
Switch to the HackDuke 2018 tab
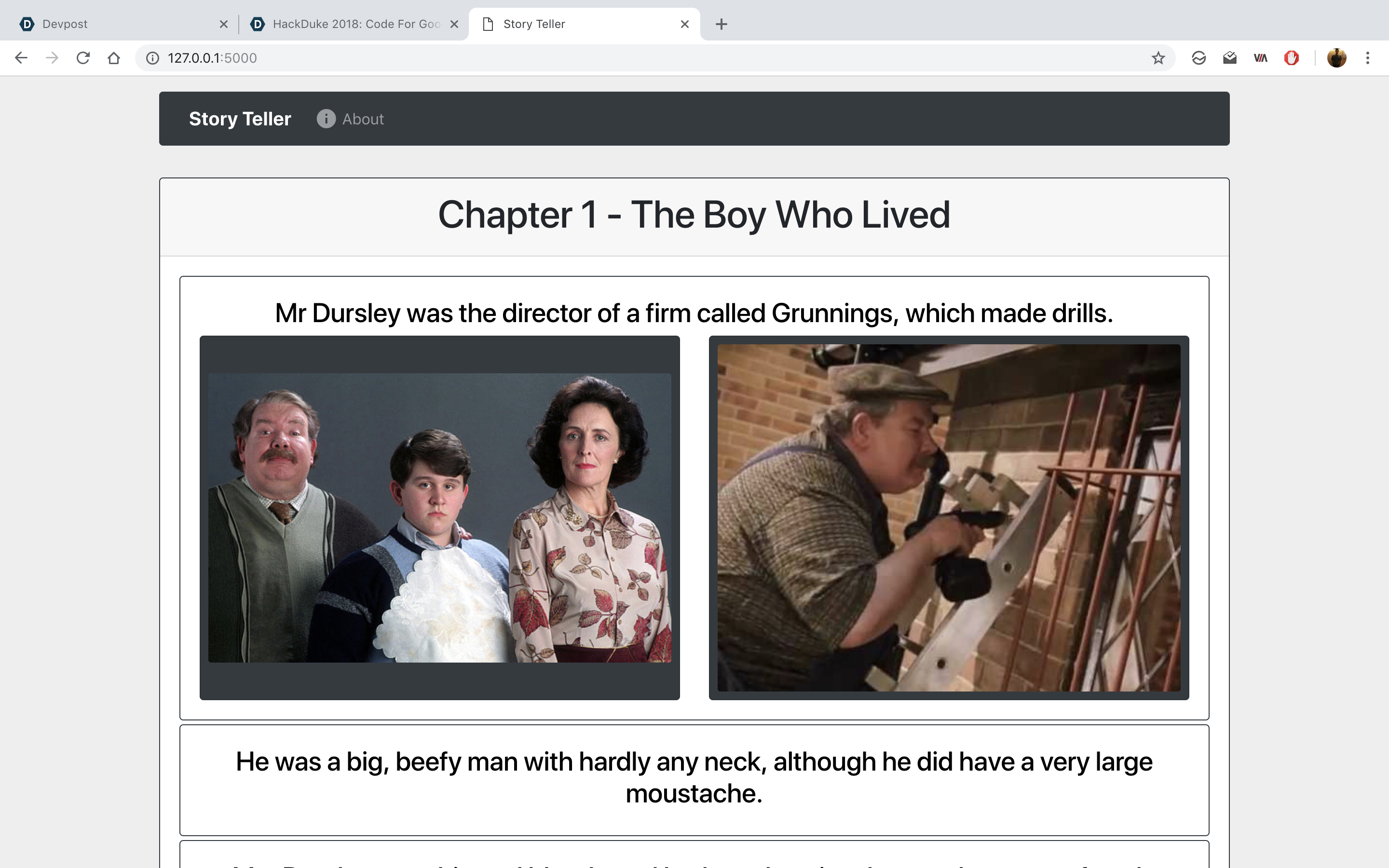pyautogui.click(x=350, y=24)
